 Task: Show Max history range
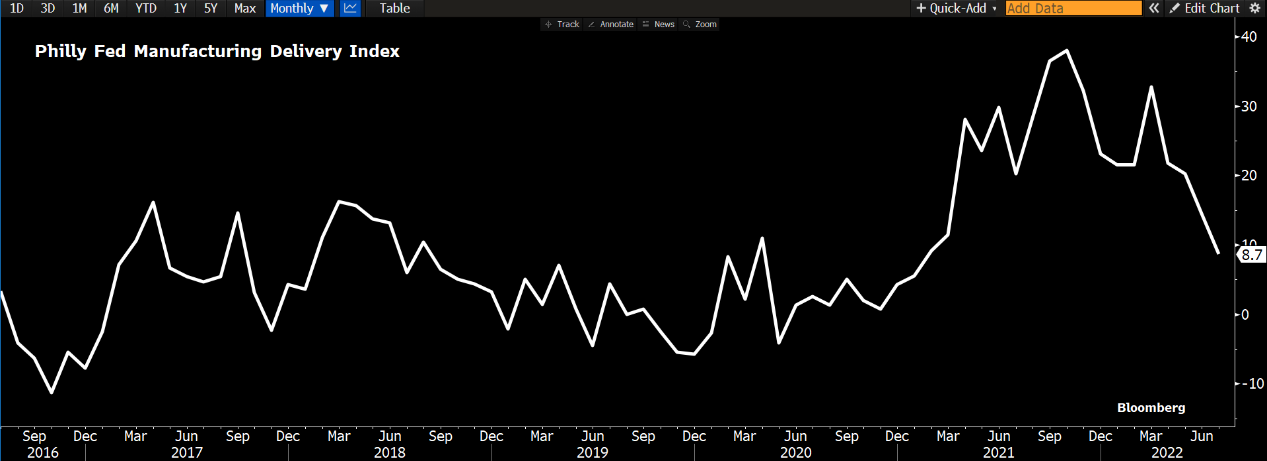coord(244,8)
